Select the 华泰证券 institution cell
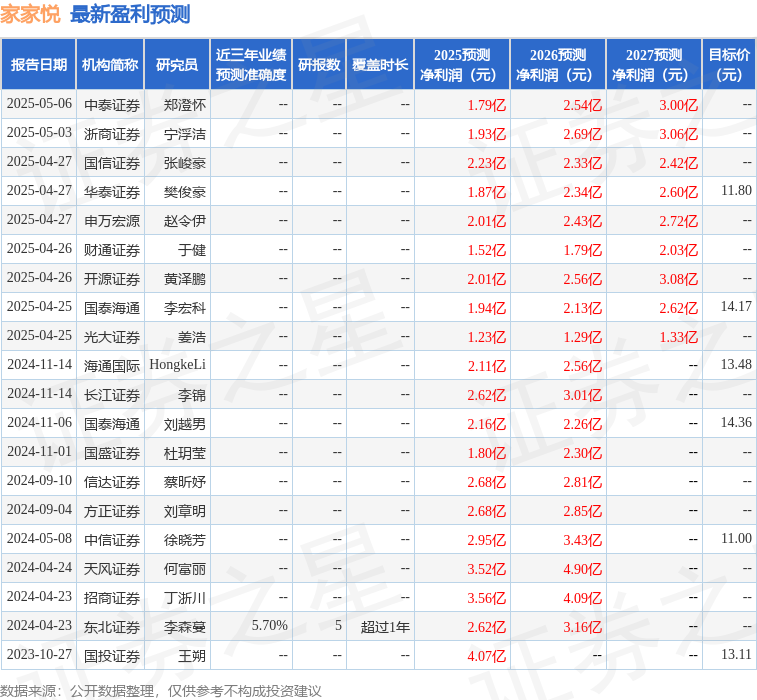 pos(112,192)
